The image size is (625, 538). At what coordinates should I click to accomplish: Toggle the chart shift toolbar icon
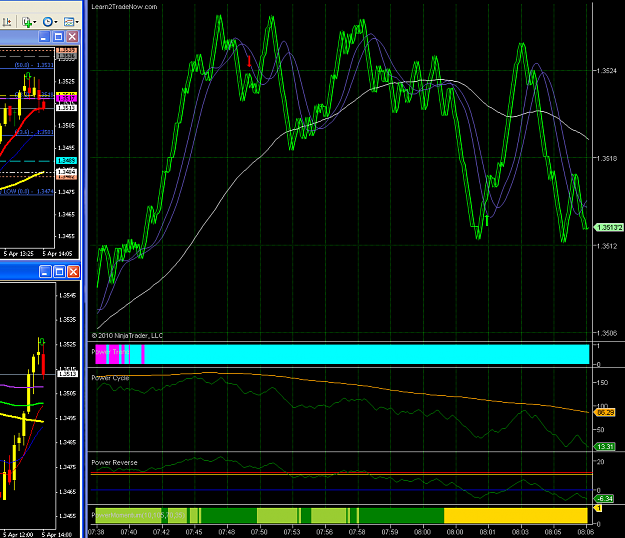pyautogui.click(x=7, y=22)
